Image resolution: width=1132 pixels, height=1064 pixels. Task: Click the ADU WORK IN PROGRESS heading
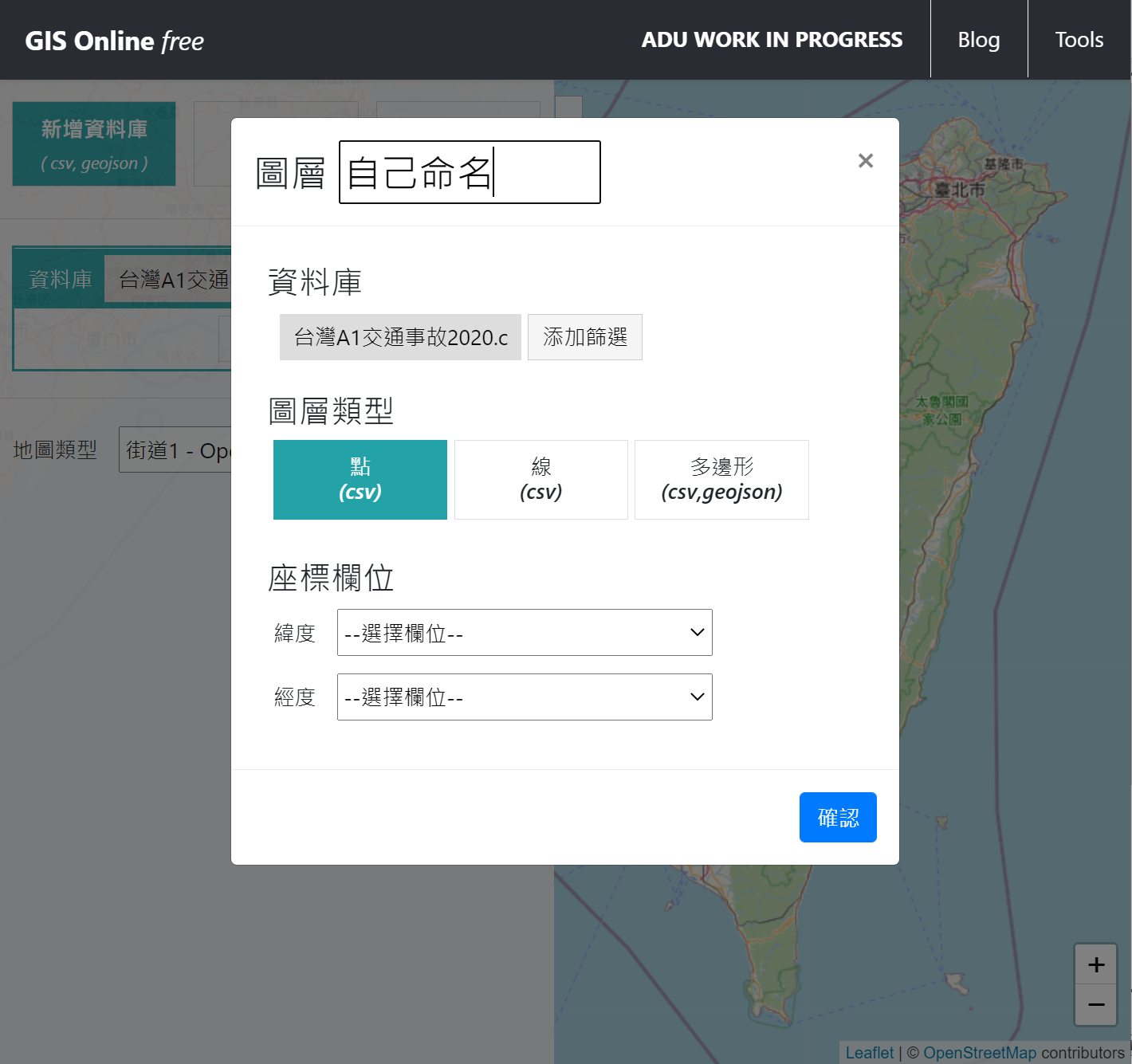pyautogui.click(x=772, y=40)
